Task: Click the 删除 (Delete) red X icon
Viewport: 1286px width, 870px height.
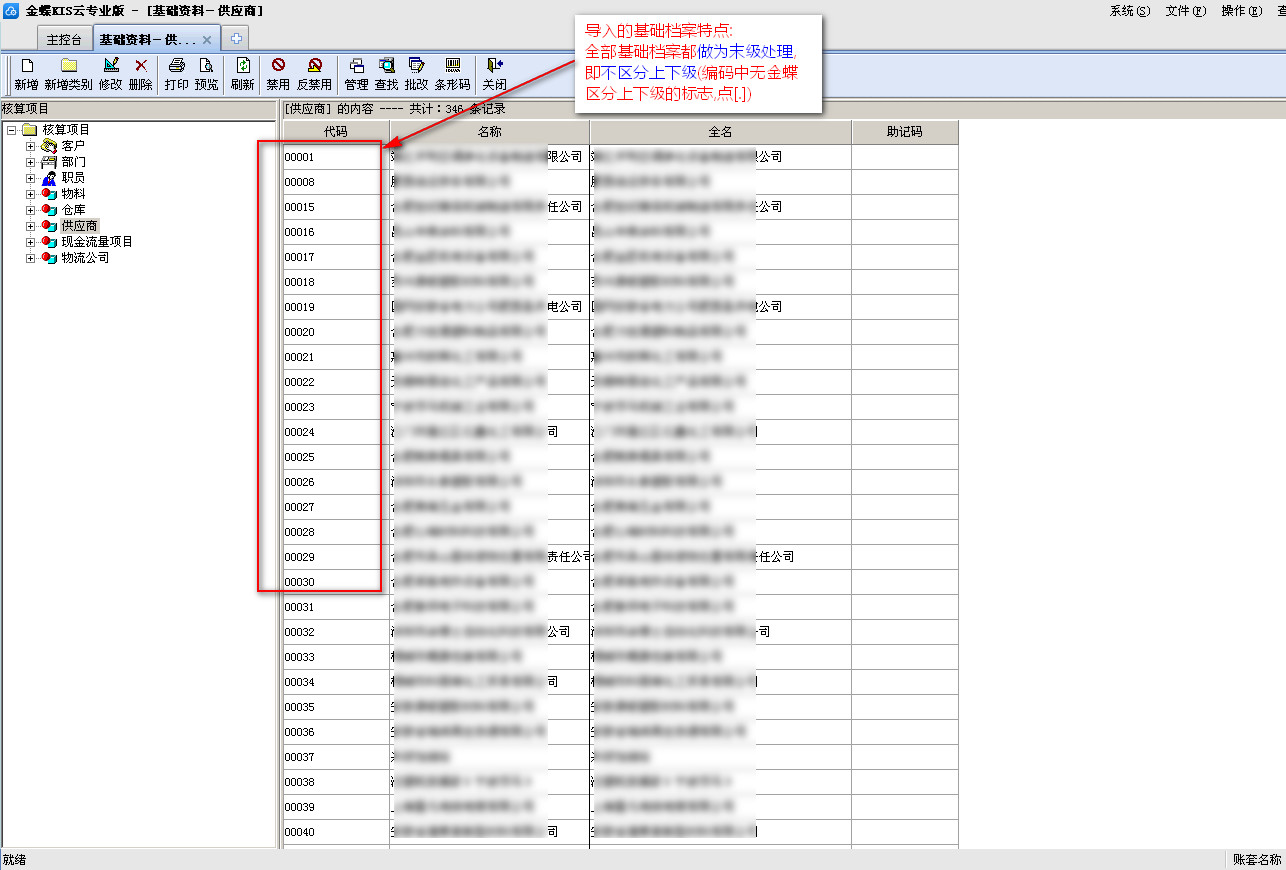Action: click(x=141, y=66)
